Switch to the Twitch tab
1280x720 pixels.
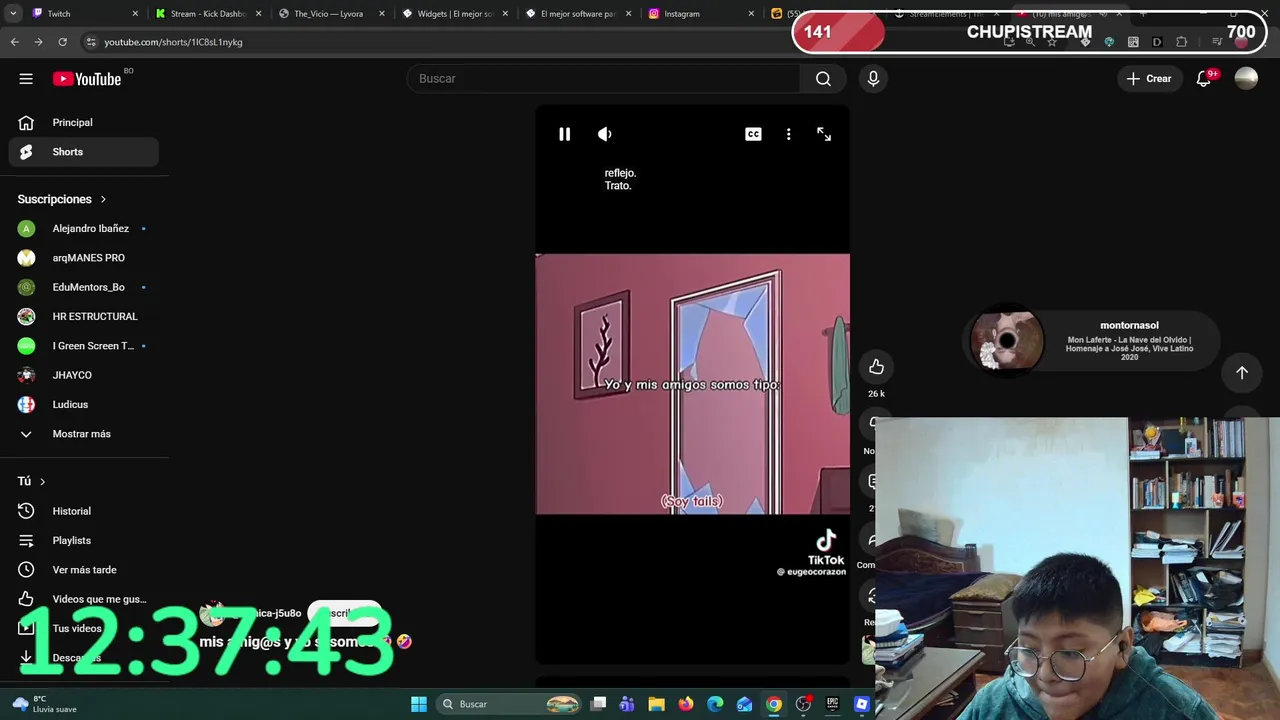(84, 14)
